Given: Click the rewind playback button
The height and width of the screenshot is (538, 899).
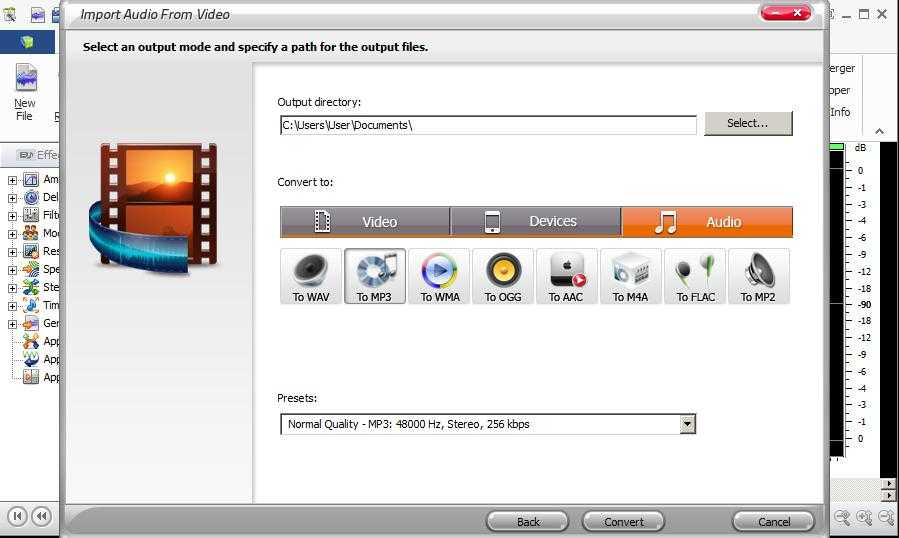Looking at the screenshot, I should (41, 517).
